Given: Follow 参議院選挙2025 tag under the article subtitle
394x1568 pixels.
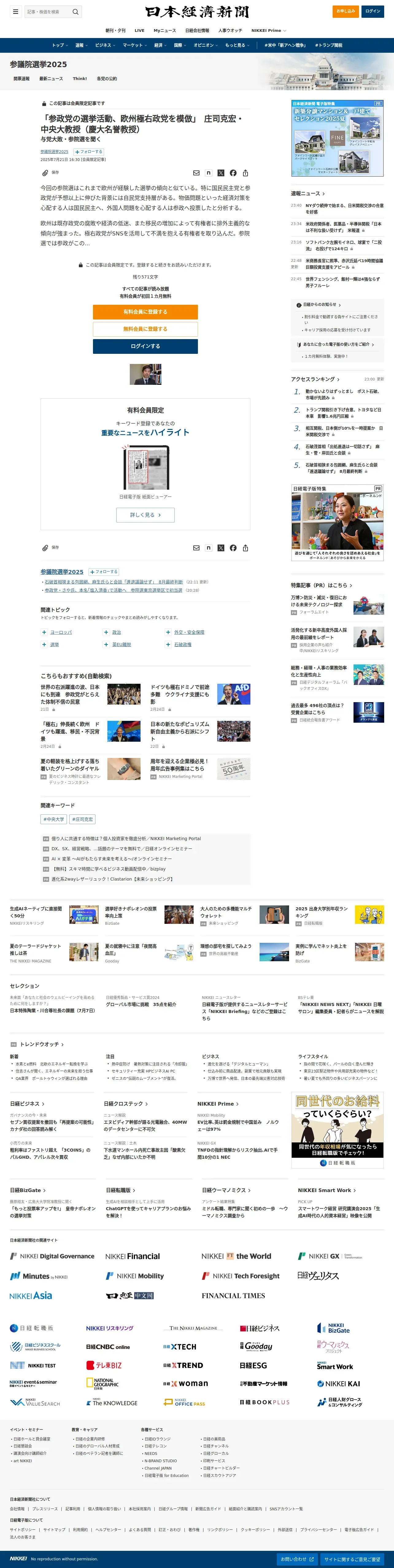Looking at the screenshot, I should [89, 151].
